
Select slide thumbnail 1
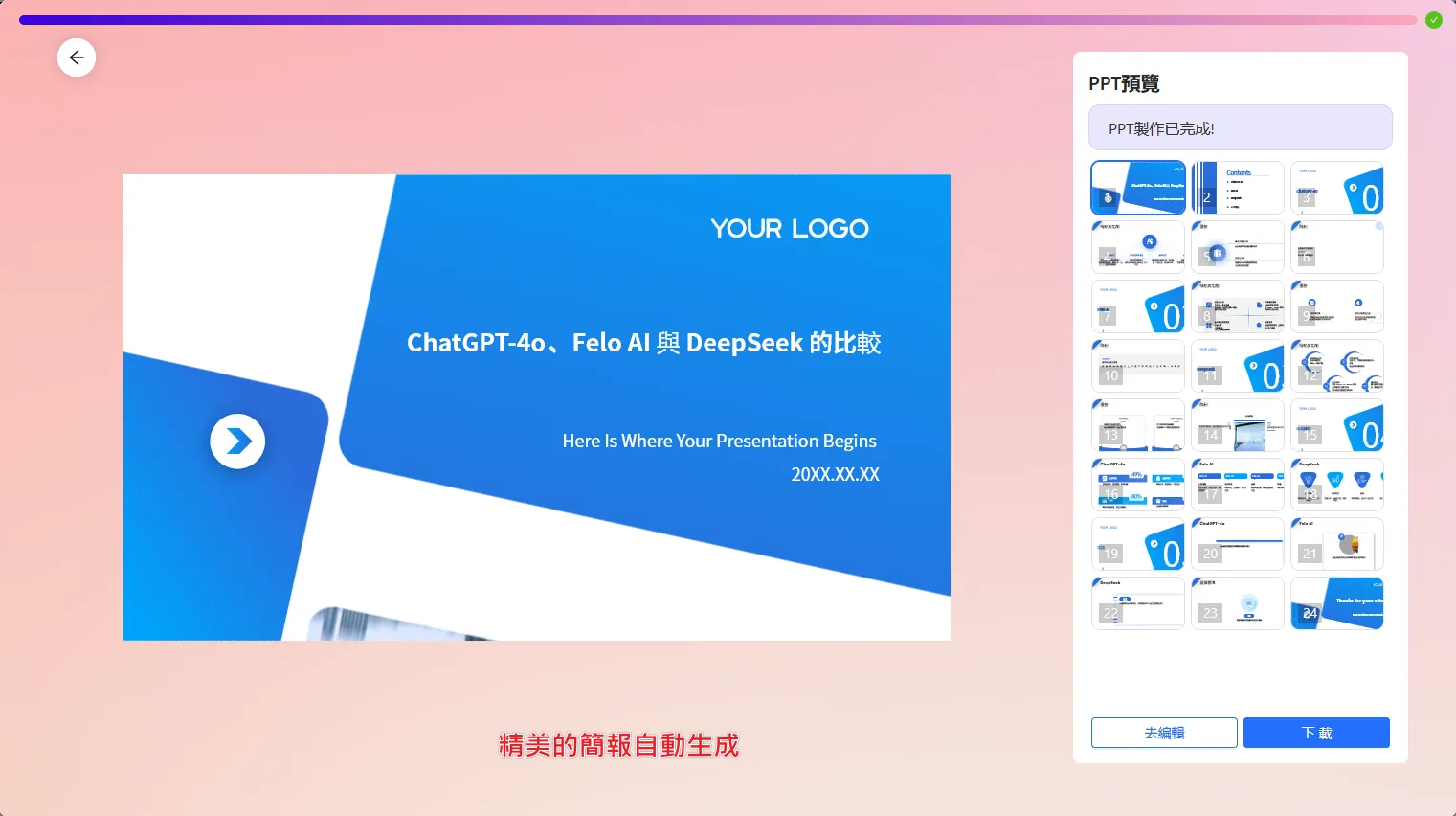click(x=1138, y=188)
